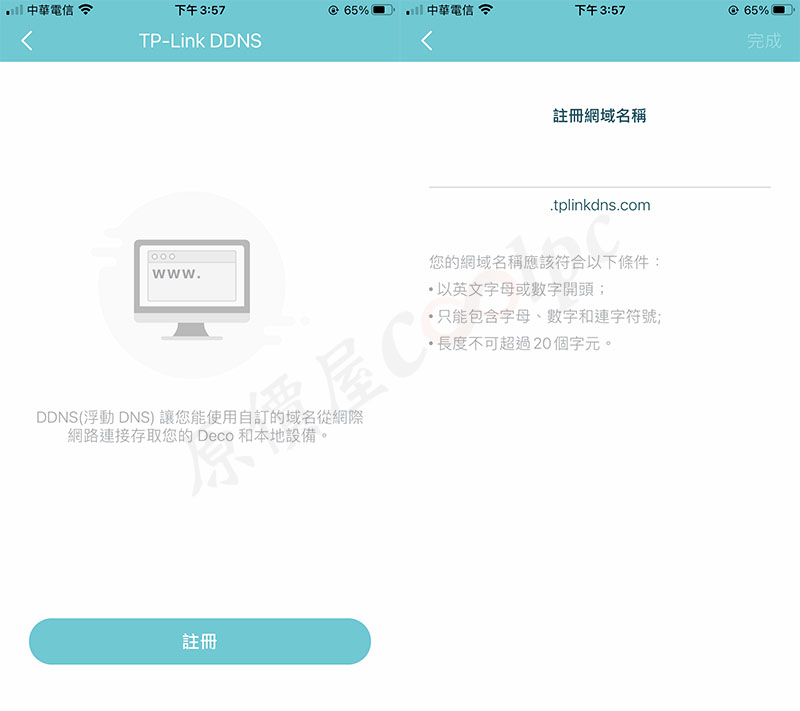The height and width of the screenshot is (711, 800).
Task: Tap 下午 3:57 clock on TP-Link DDNS screen
Action: pos(200,10)
